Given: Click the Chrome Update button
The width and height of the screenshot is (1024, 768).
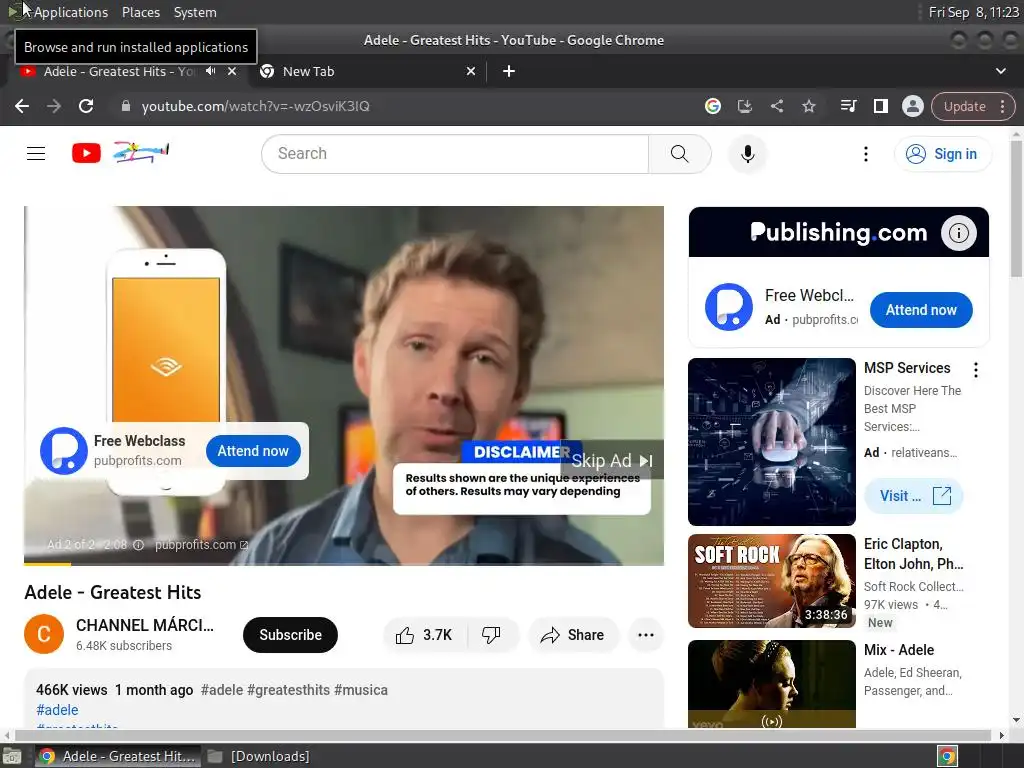Looking at the screenshot, I should tap(964, 106).
